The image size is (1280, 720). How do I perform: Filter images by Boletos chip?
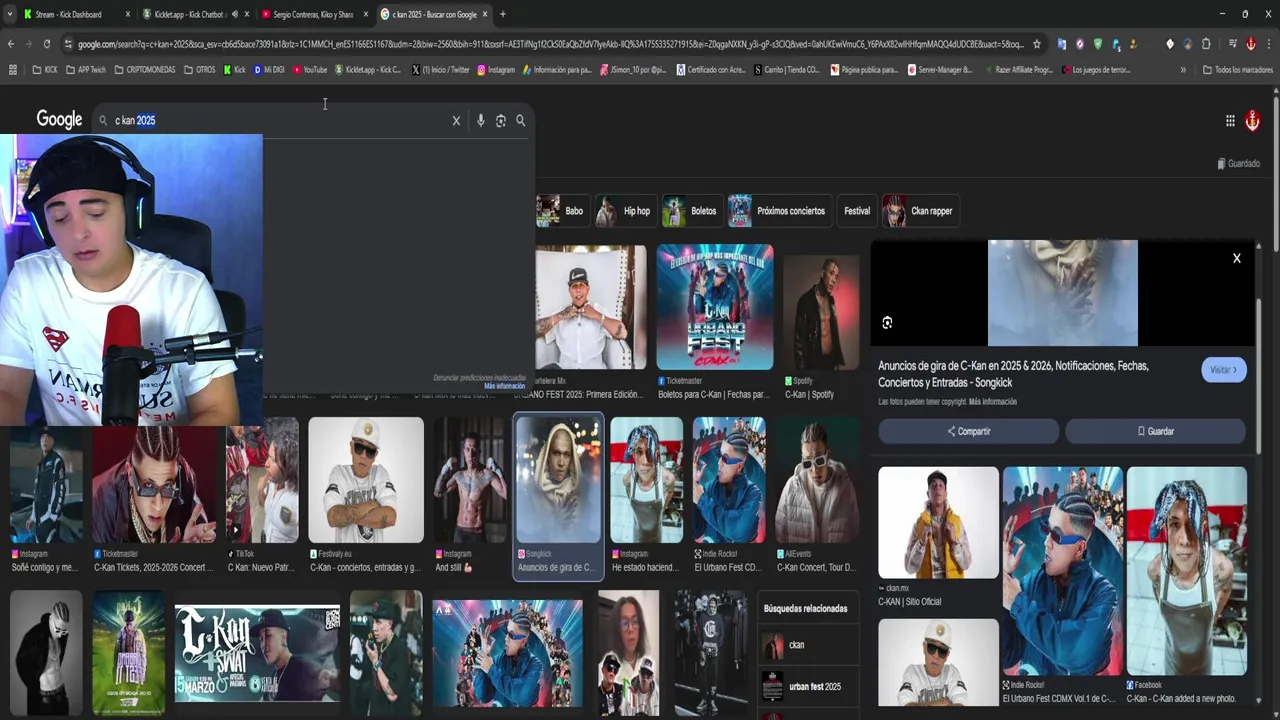tap(691, 211)
